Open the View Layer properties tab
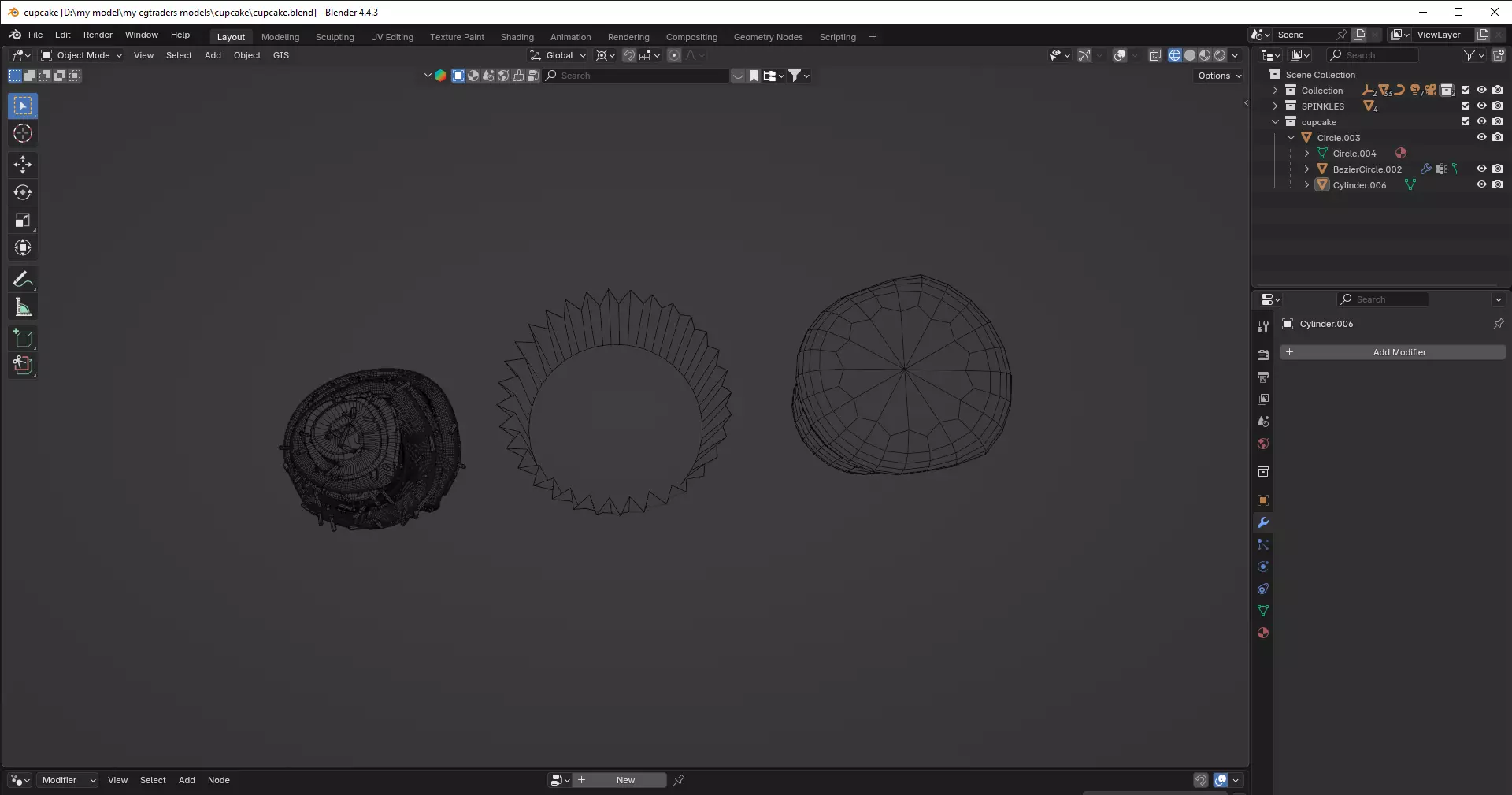 click(1263, 399)
